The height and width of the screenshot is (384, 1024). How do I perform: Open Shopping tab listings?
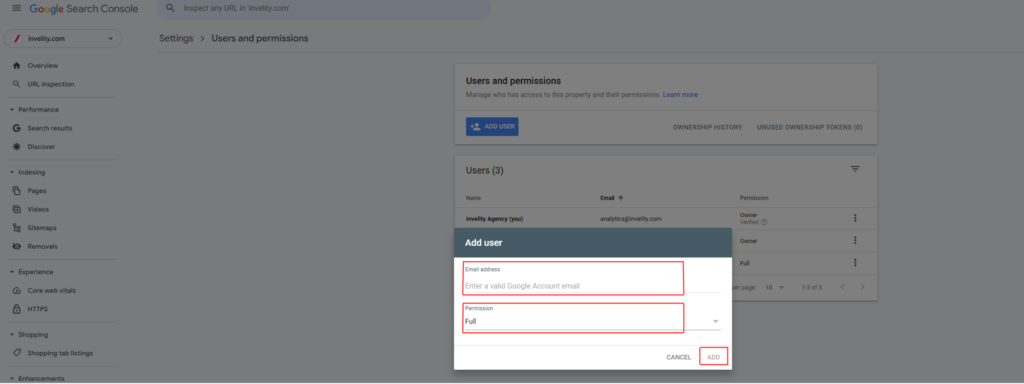click(60, 353)
